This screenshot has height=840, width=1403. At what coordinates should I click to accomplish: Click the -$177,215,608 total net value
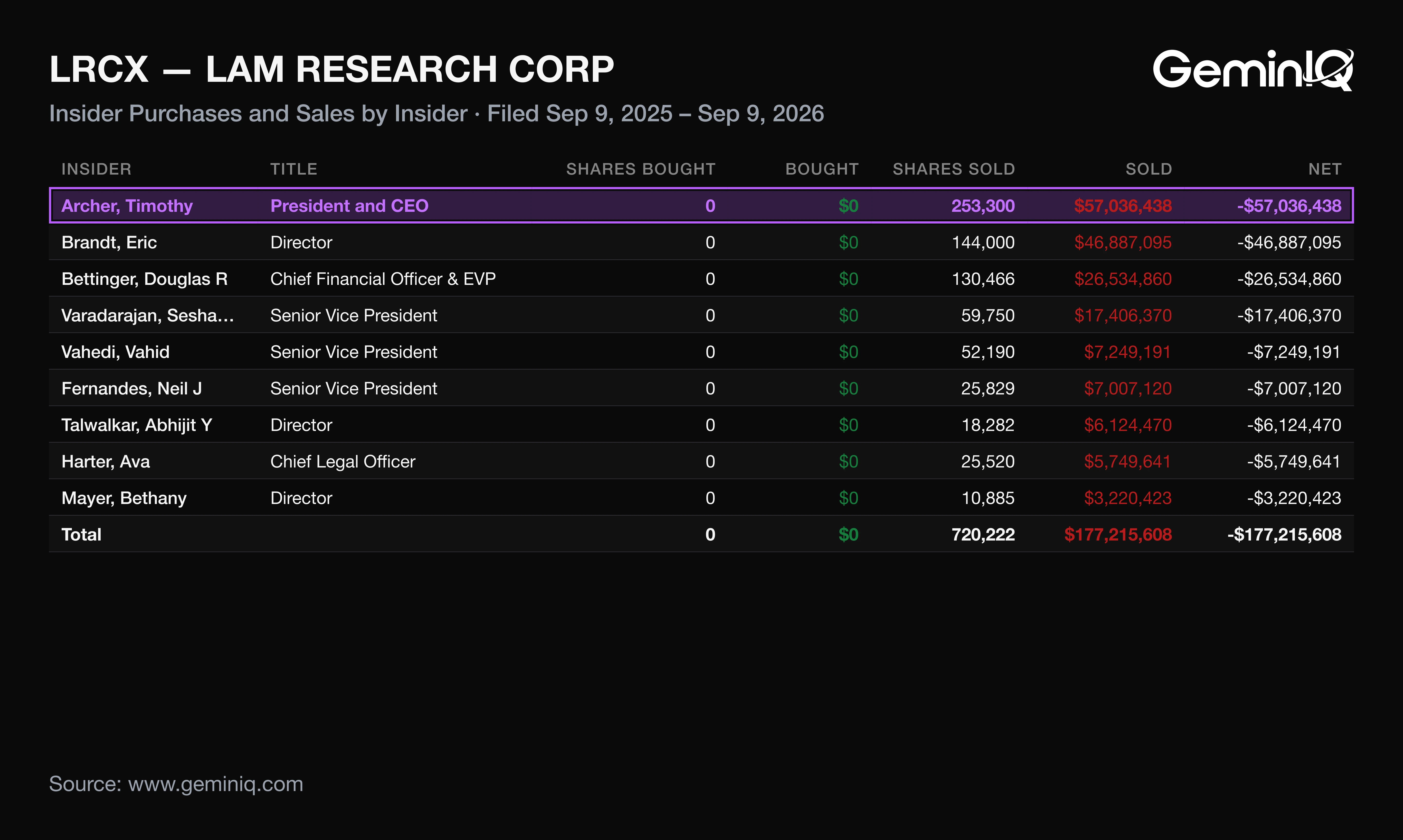click(x=1284, y=534)
